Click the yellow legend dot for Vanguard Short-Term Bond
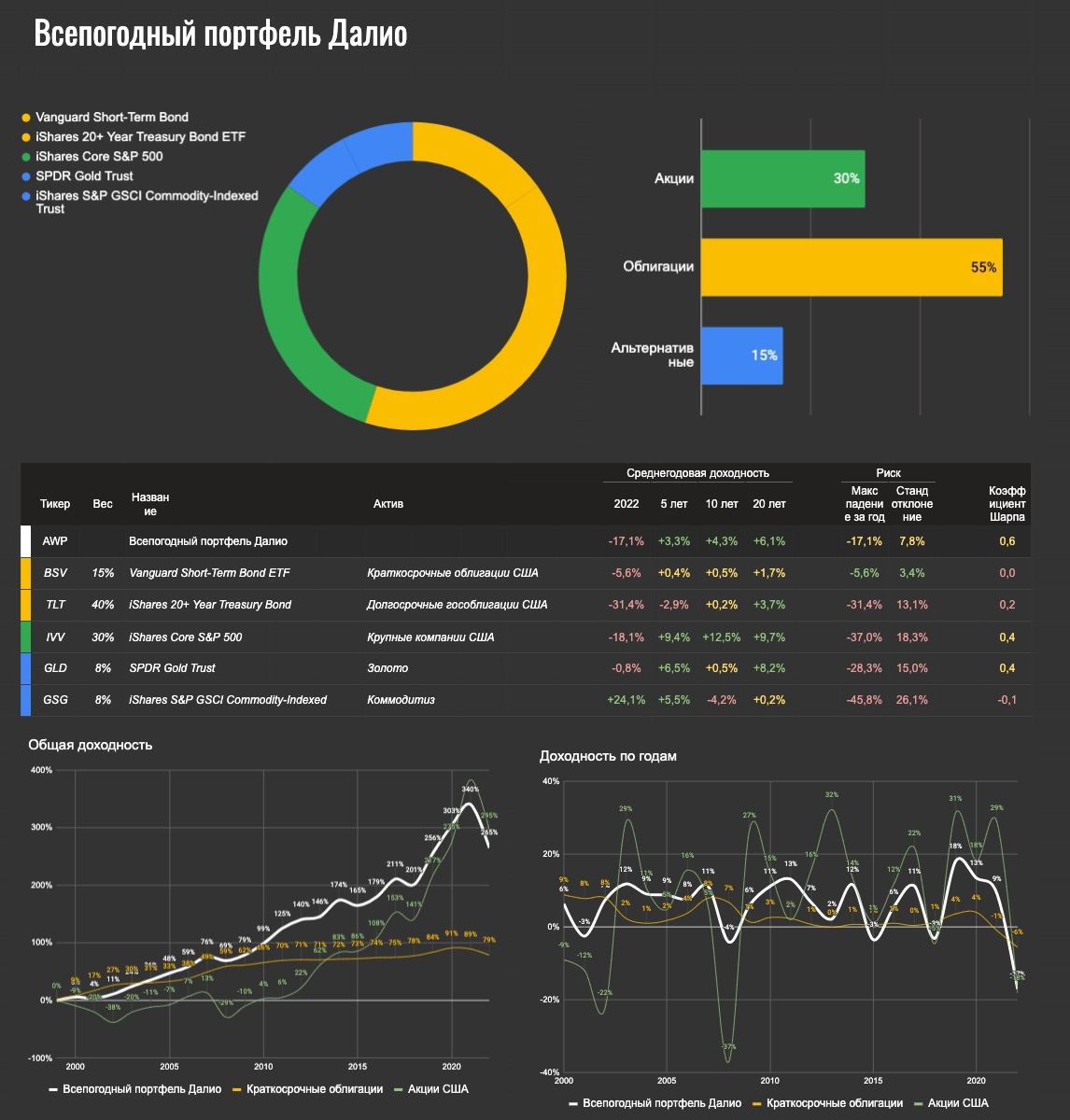The height and width of the screenshot is (1120, 1070). pos(26,118)
